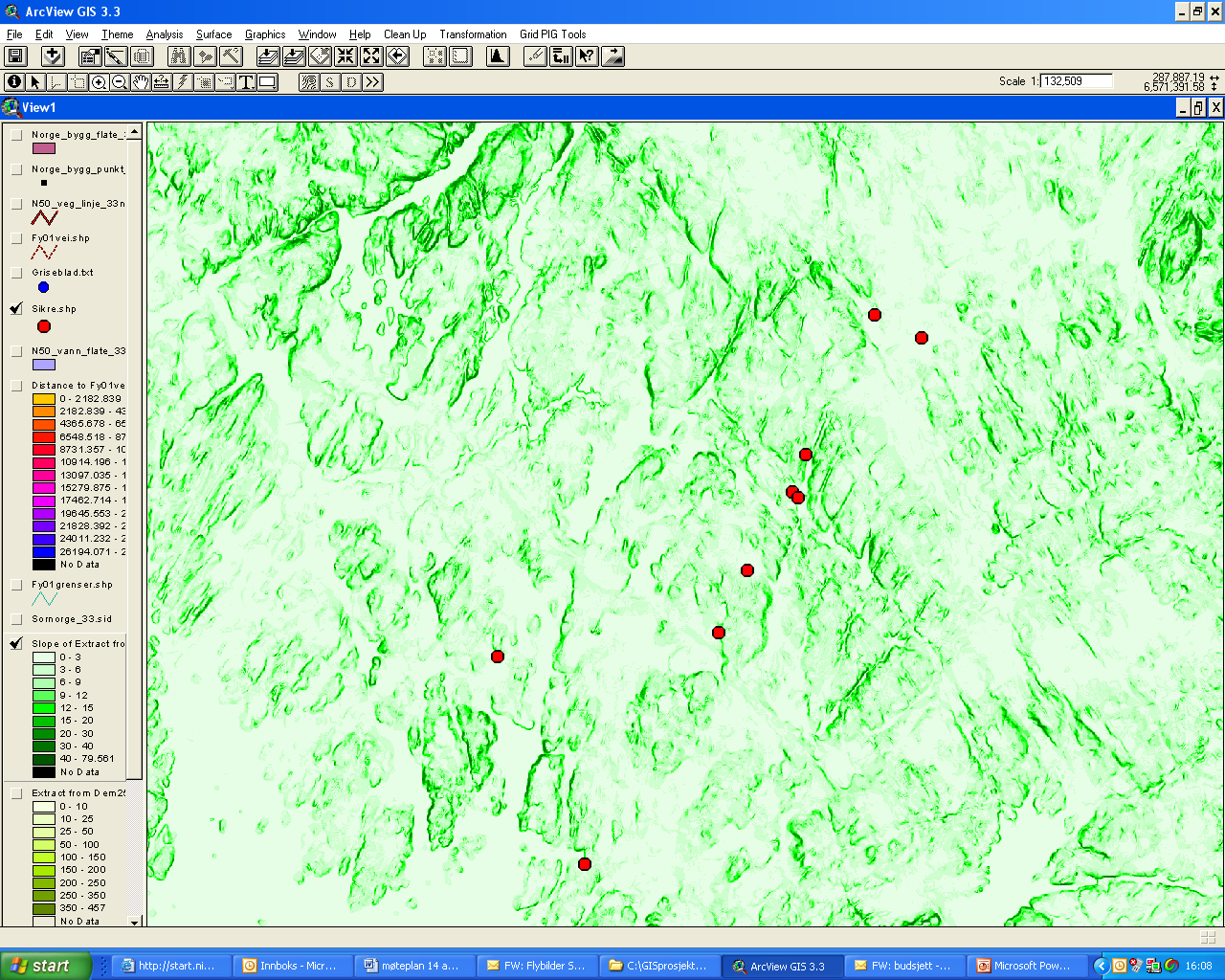Open the File menu
Viewport: 1225px width, 980px height.
[x=14, y=34]
